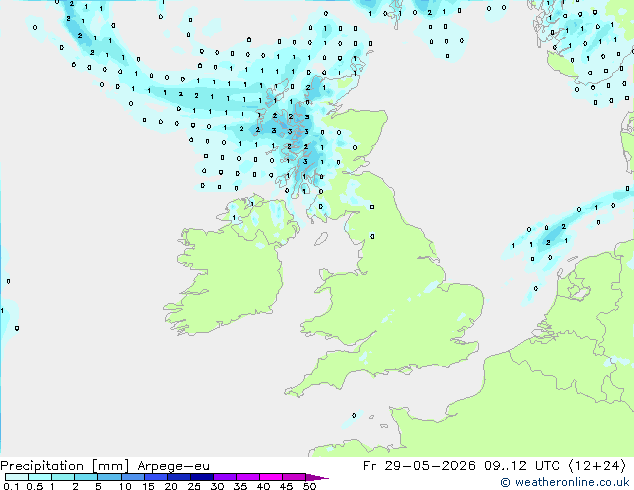Click the '40' legend scale number
634x490 pixels.
[263, 486]
